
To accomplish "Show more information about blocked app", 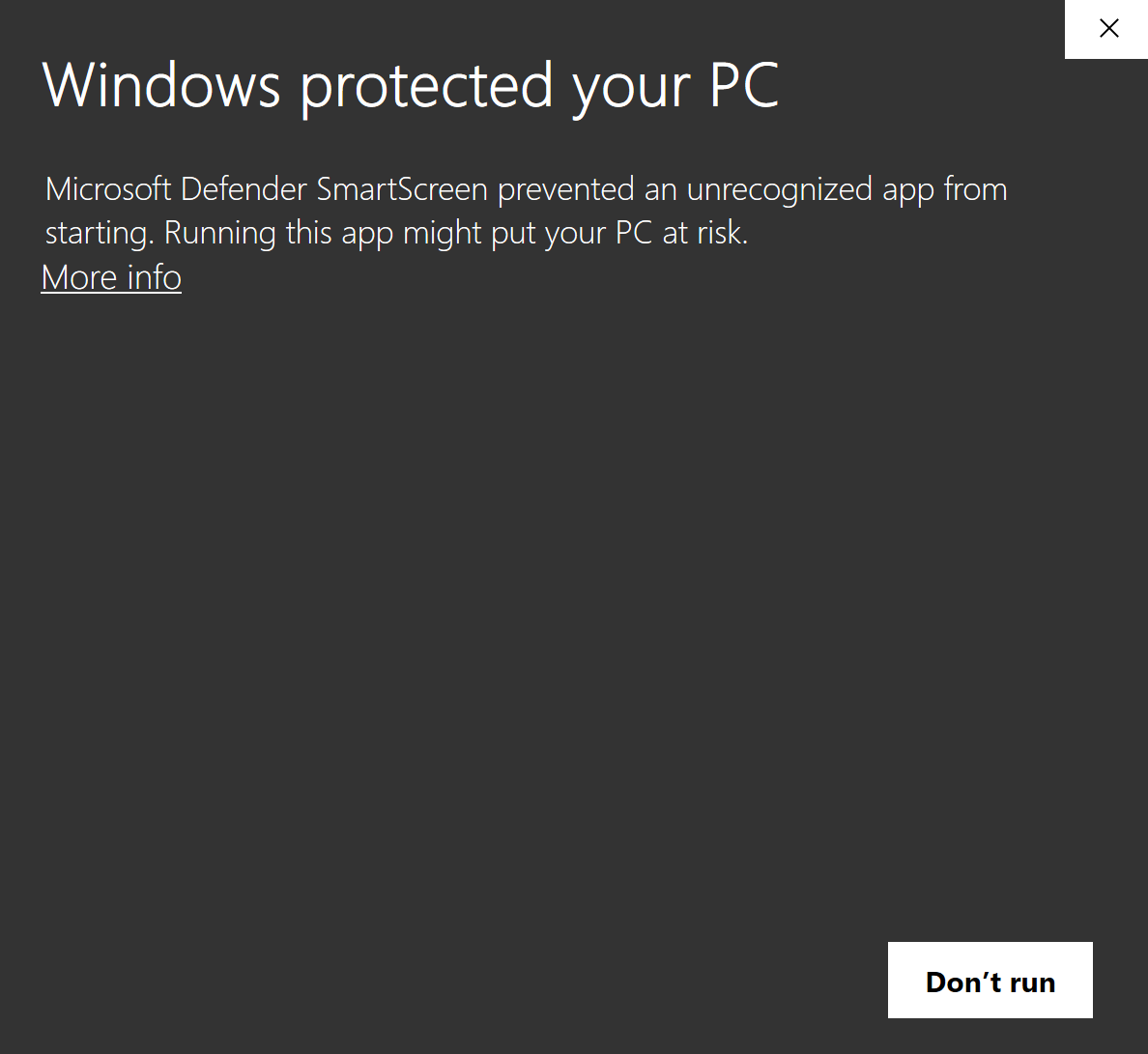I will pyautogui.click(x=111, y=278).
